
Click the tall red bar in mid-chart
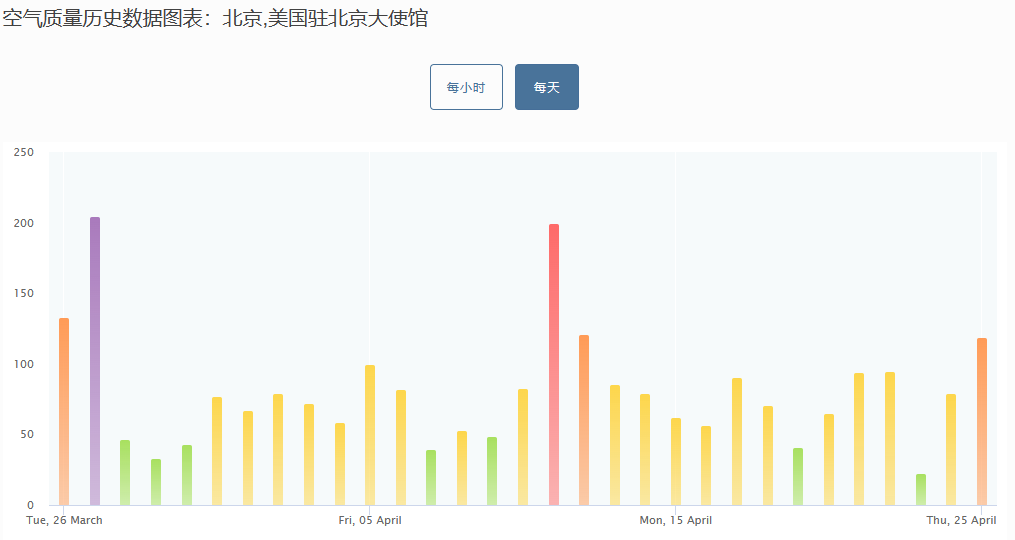(x=554, y=365)
